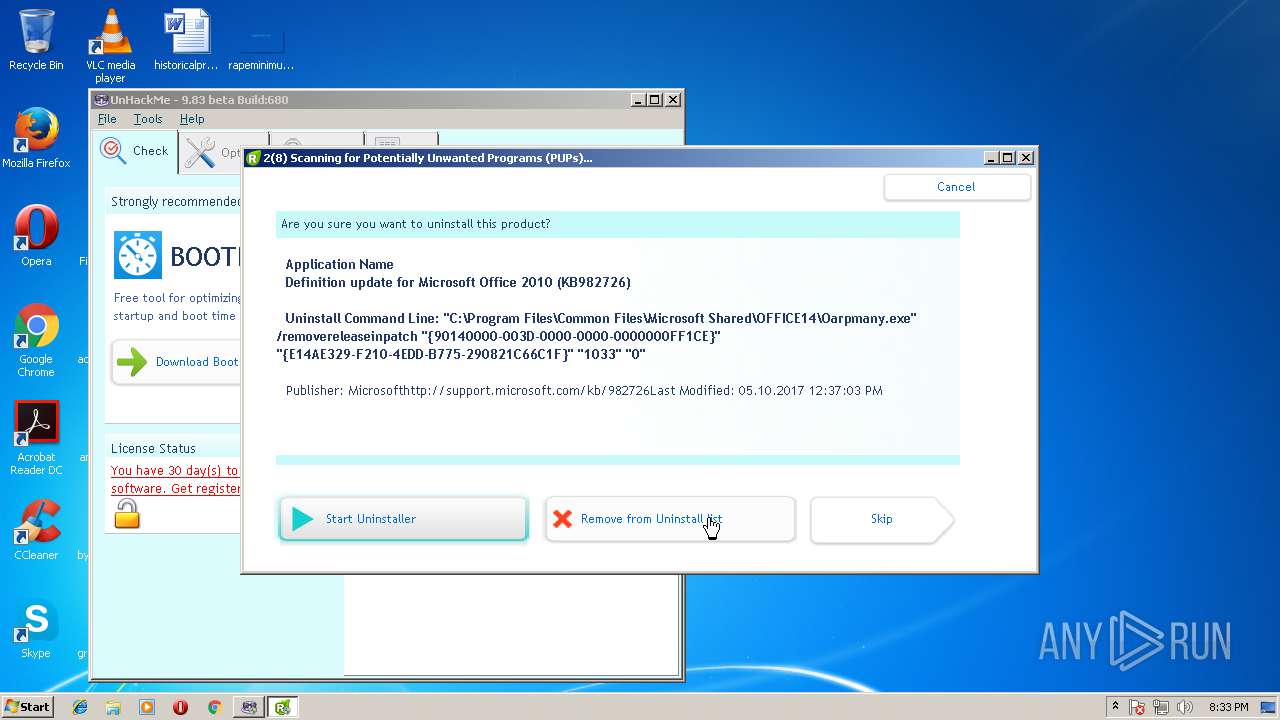Open the Tools menu in UnHackMe
The width and height of the screenshot is (1280, 720).
tap(148, 119)
